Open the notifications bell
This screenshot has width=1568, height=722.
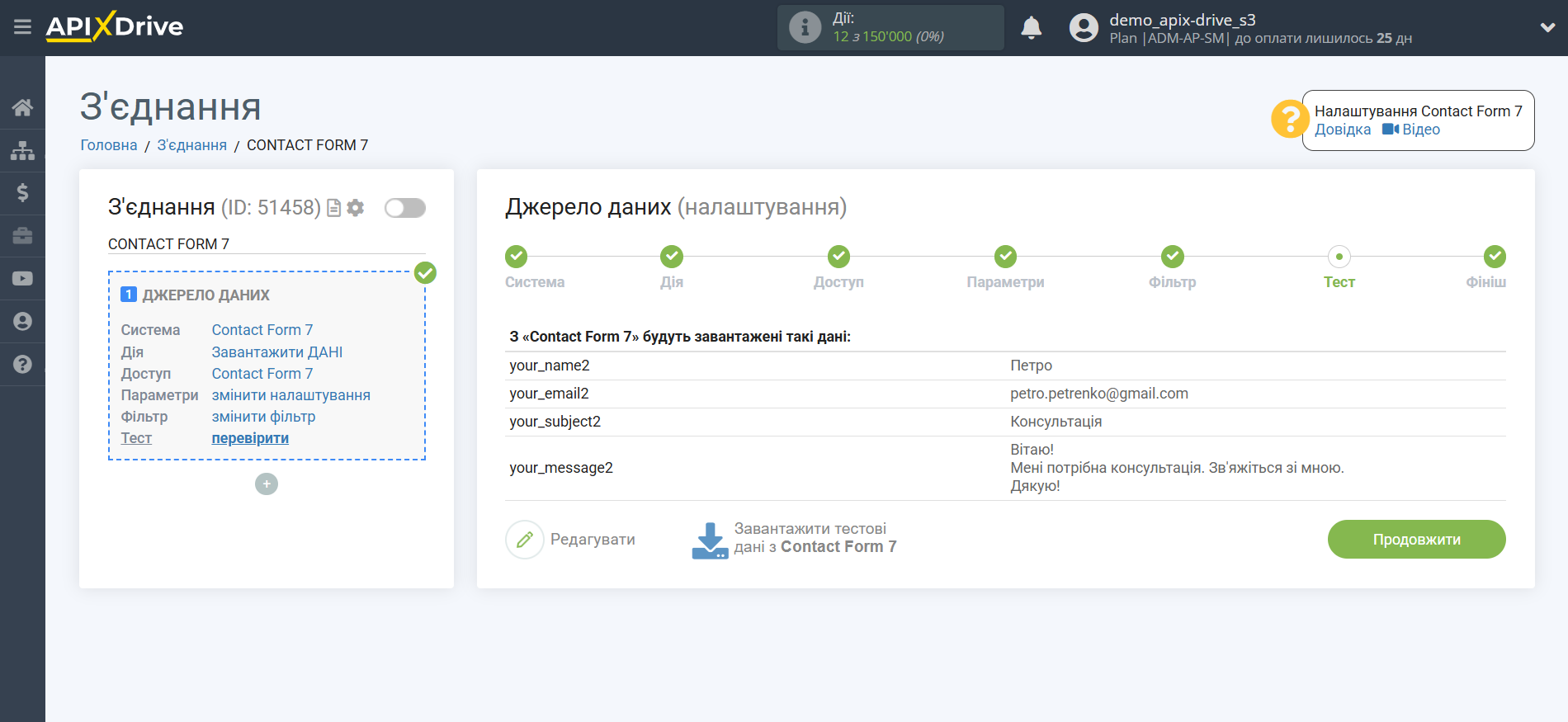[x=1031, y=27]
